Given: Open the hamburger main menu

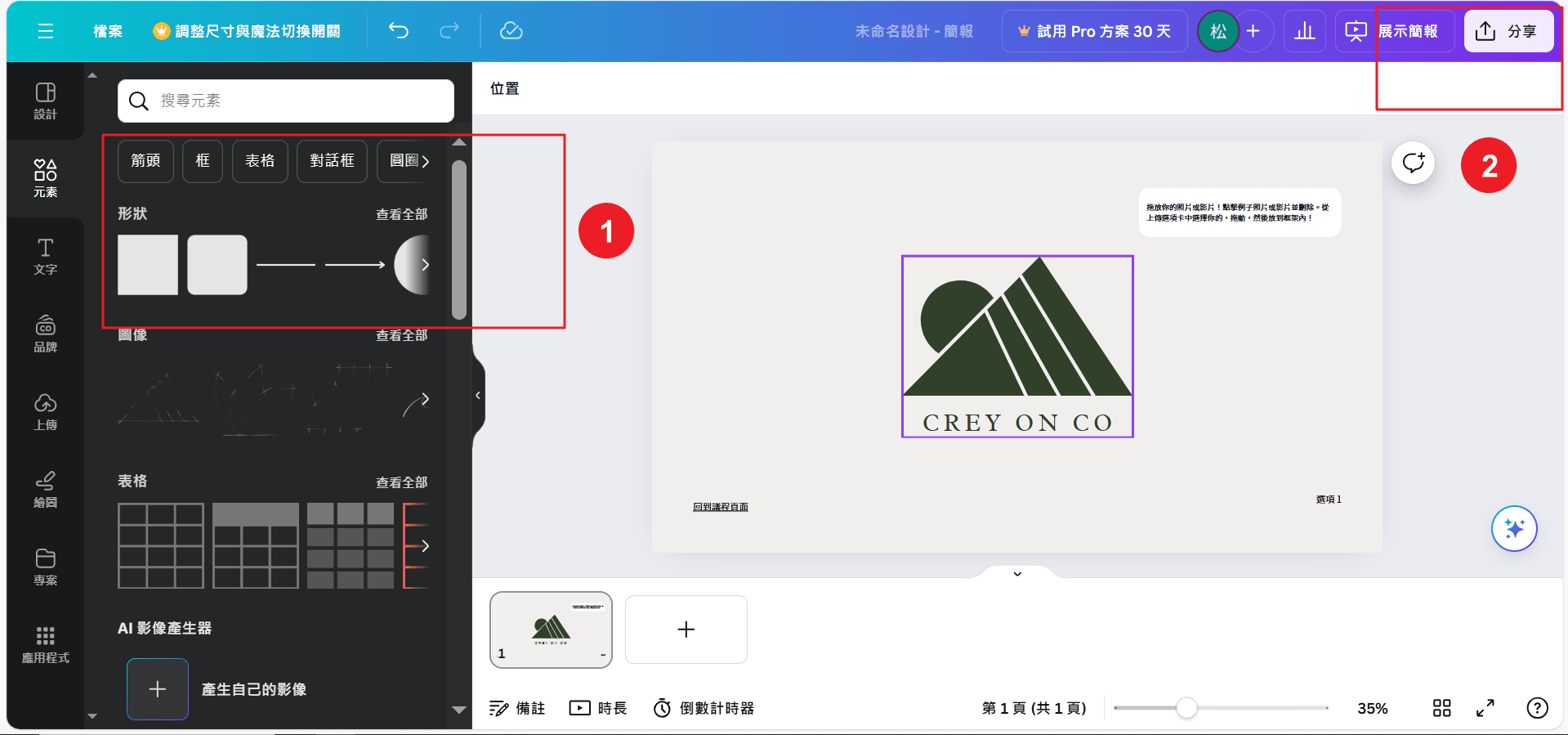Looking at the screenshot, I should coord(46,31).
